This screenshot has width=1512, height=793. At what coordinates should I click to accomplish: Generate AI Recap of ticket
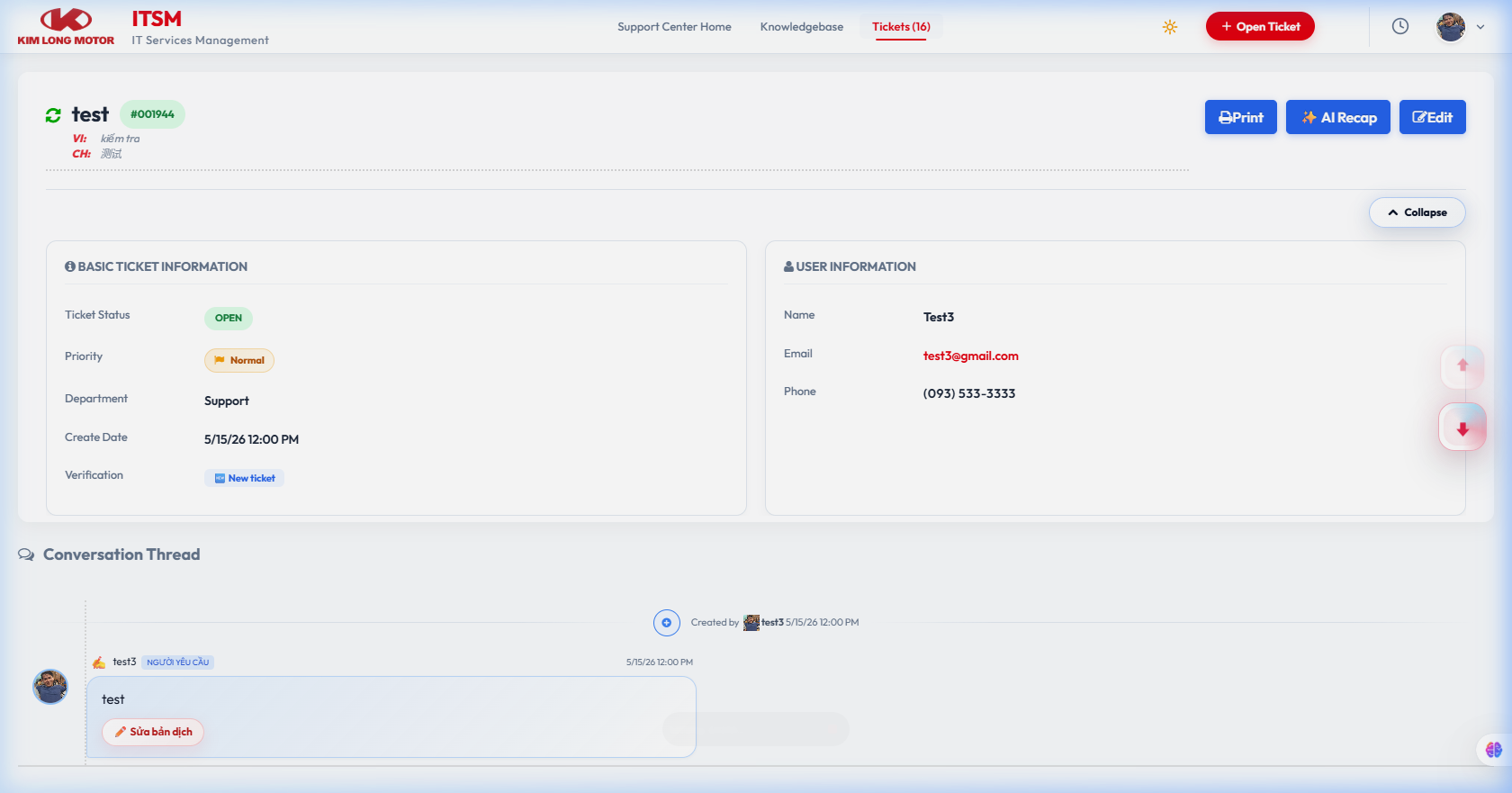1338,117
